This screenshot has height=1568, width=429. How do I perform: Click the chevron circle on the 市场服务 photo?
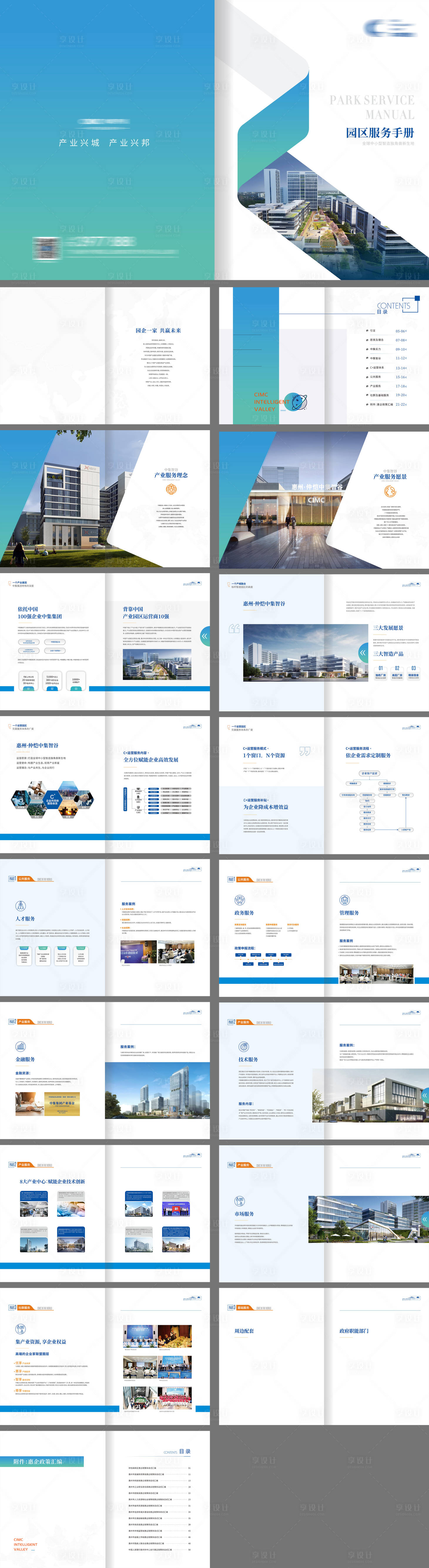[425, 1219]
